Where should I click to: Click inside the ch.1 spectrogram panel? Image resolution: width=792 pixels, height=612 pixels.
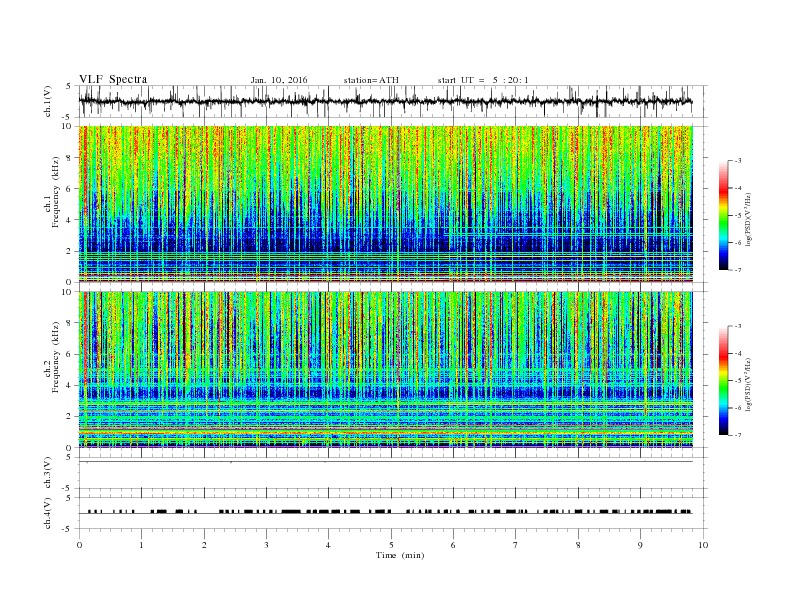[x=385, y=204]
